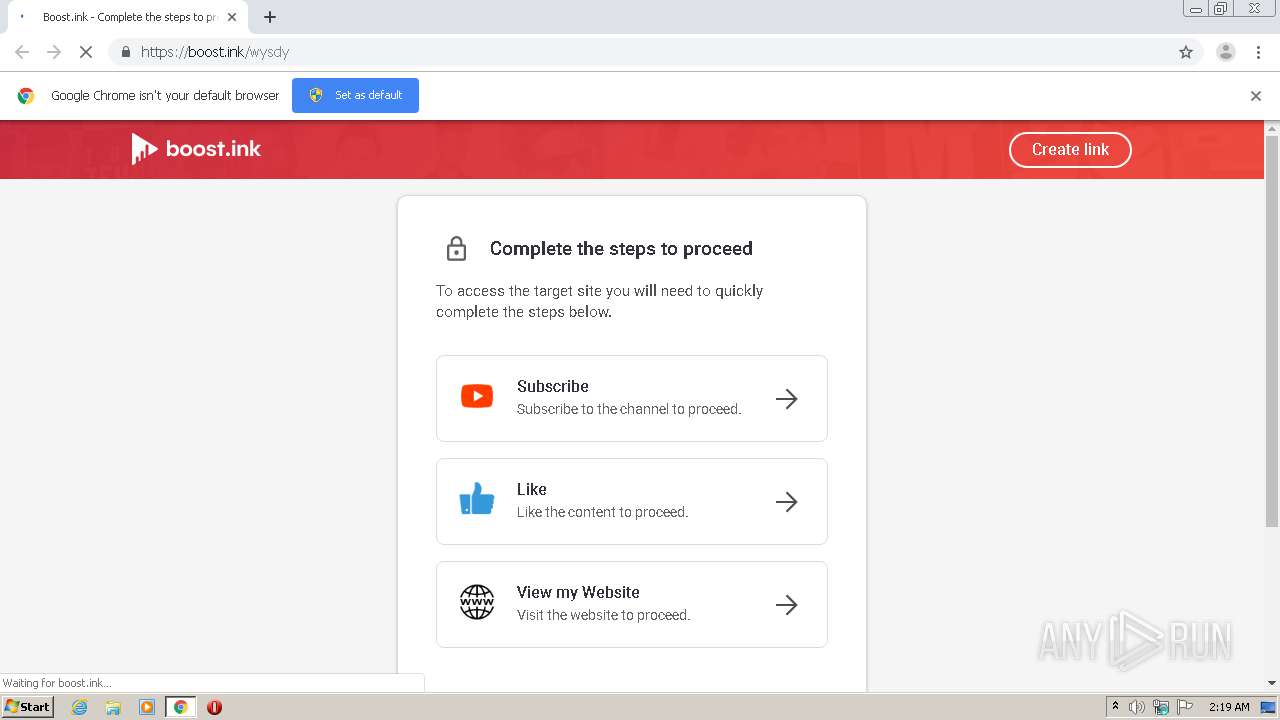The width and height of the screenshot is (1280, 720).
Task: Open the Subscribe step arrow
Action: click(x=787, y=399)
